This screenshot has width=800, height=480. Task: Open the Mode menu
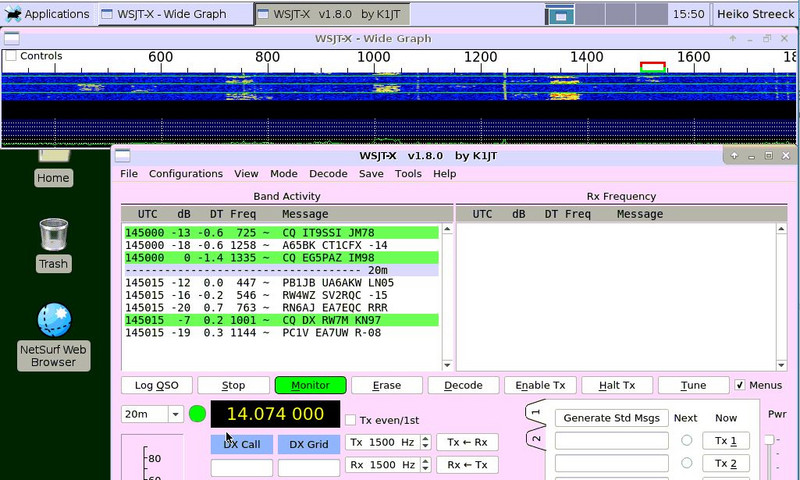[284, 174]
